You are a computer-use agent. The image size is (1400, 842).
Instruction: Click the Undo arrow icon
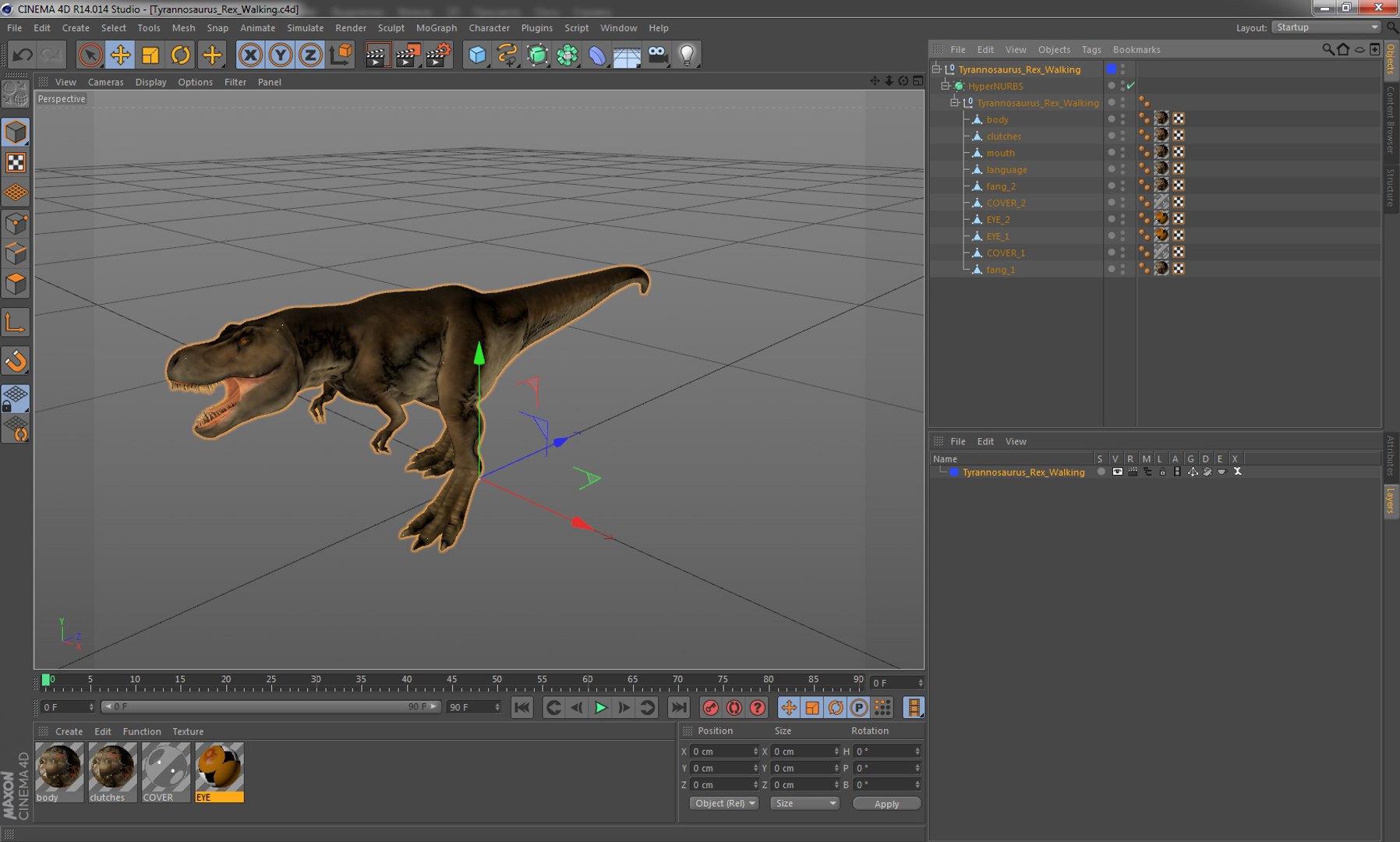(x=23, y=55)
